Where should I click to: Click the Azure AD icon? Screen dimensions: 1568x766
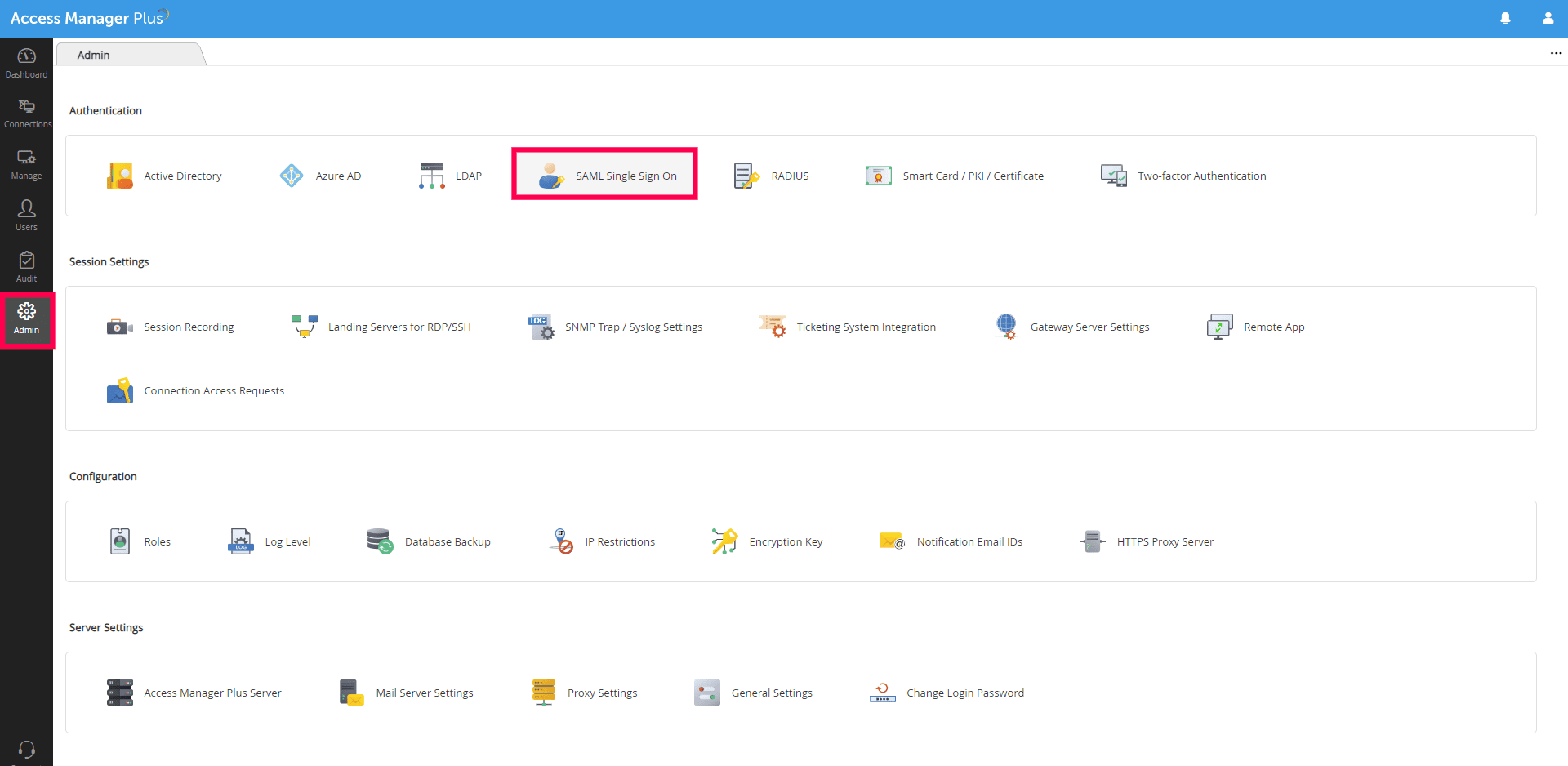(x=292, y=176)
